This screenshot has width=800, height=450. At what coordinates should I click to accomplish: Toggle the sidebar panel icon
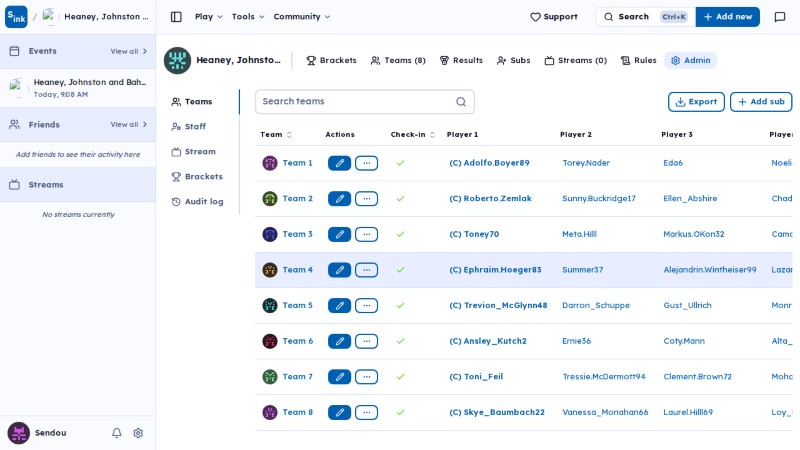(x=176, y=17)
